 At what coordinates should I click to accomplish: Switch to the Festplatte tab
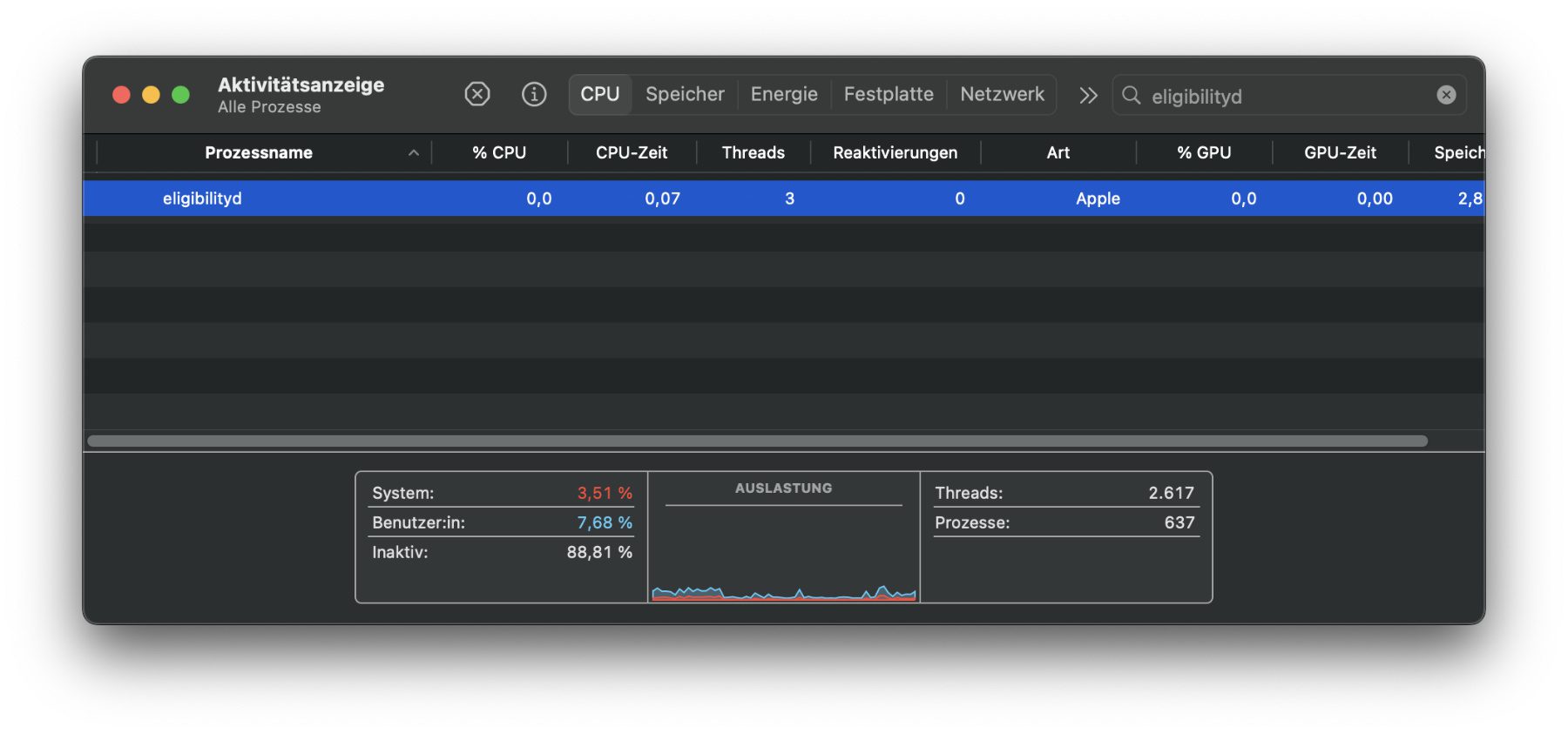[x=889, y=94]
